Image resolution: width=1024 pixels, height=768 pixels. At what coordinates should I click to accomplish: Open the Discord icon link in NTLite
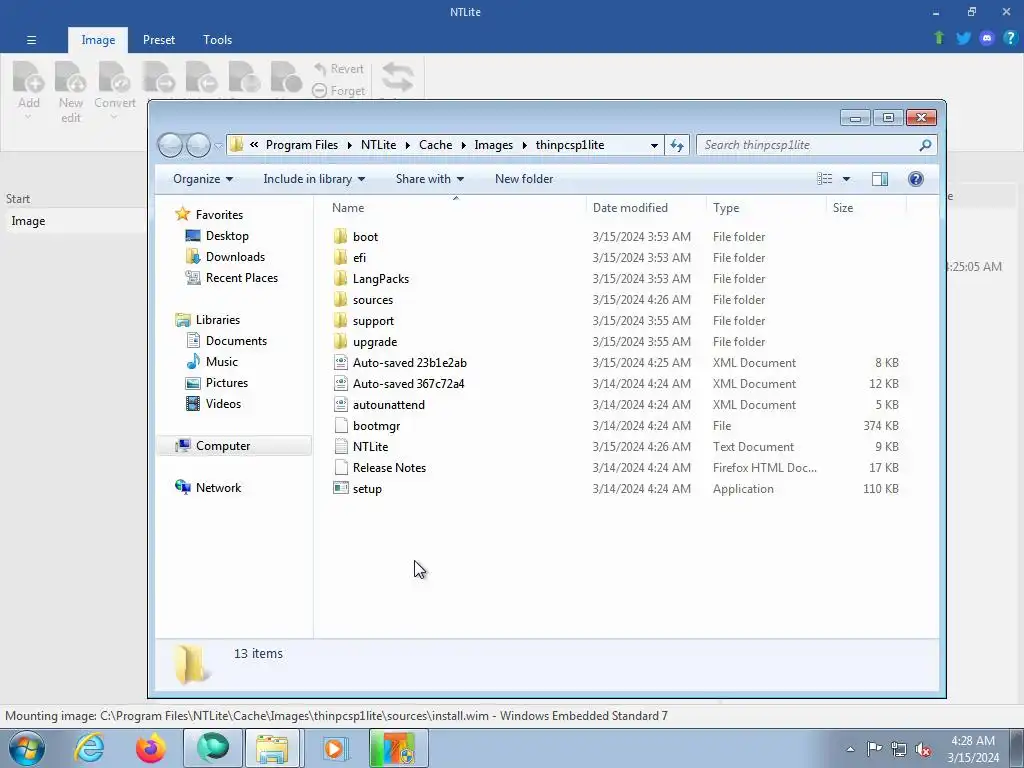pyautogui.click(x=987, y=38)
